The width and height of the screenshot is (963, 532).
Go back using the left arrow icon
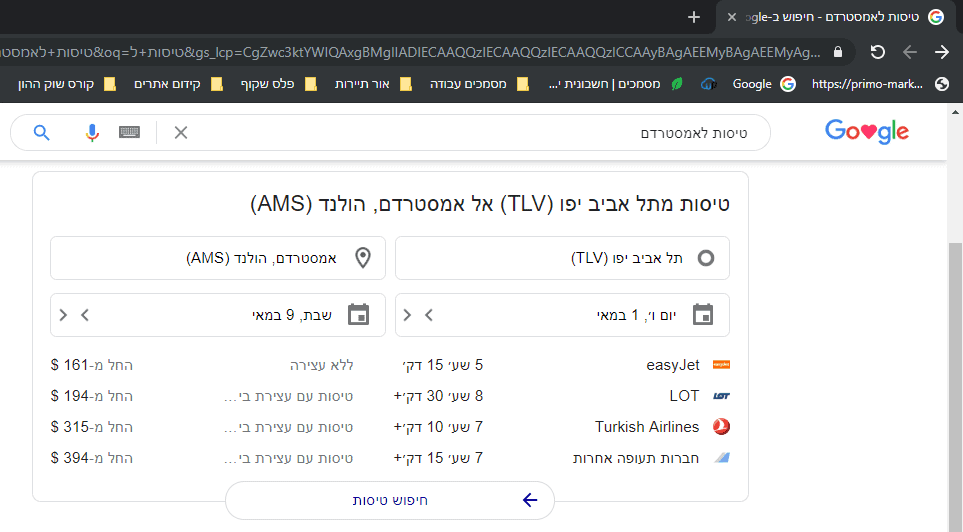click(910, 52)
